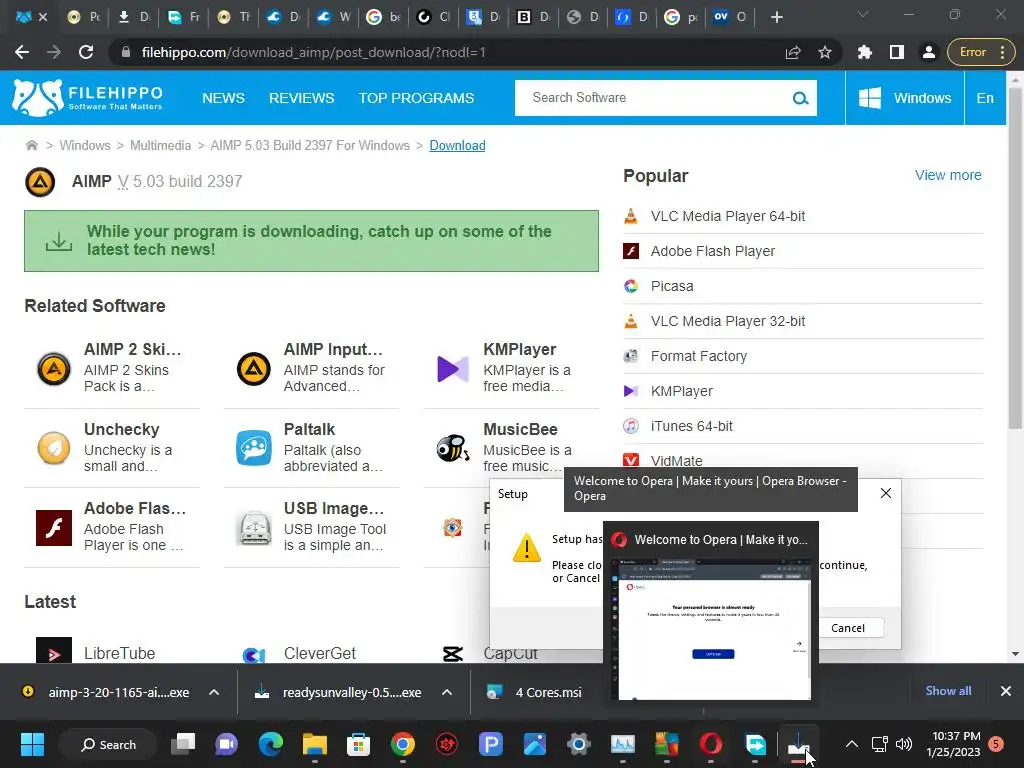Click View more in Popular

[x=948, y=175]
